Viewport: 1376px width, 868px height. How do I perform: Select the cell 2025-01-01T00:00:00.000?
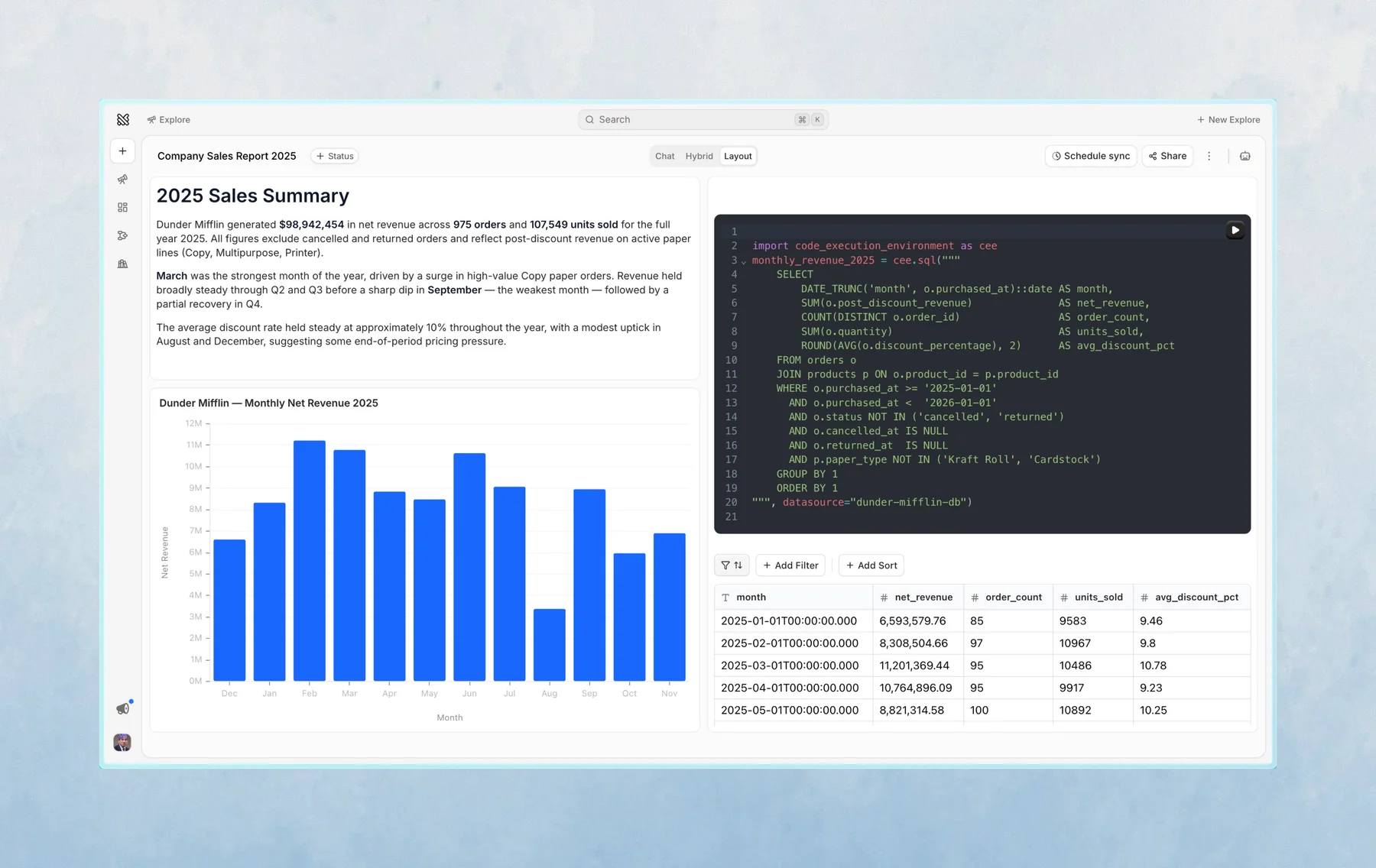click(793, 621)
